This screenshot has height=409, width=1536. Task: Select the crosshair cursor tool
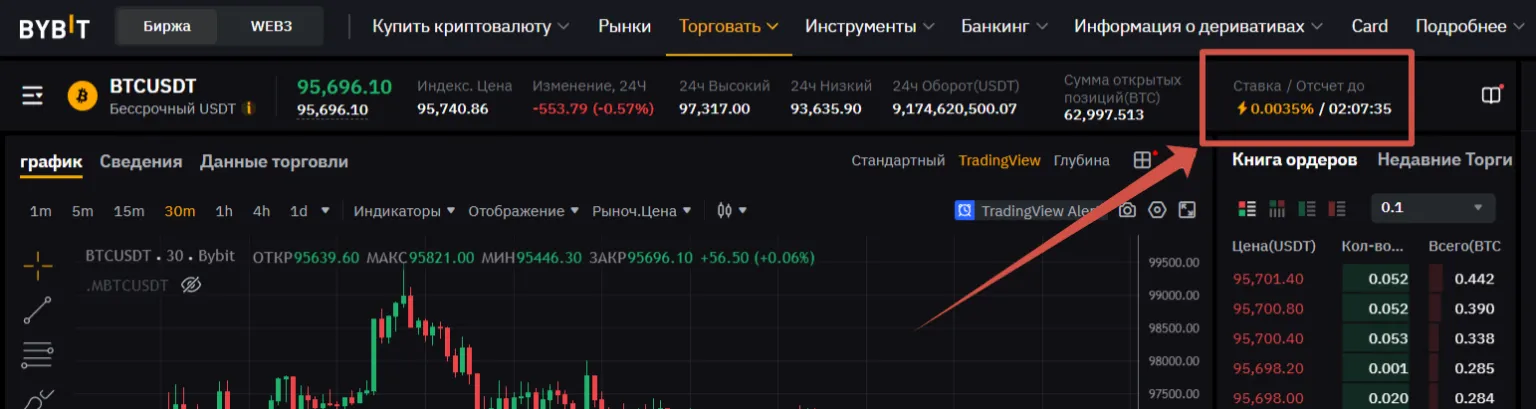[37, 266]
